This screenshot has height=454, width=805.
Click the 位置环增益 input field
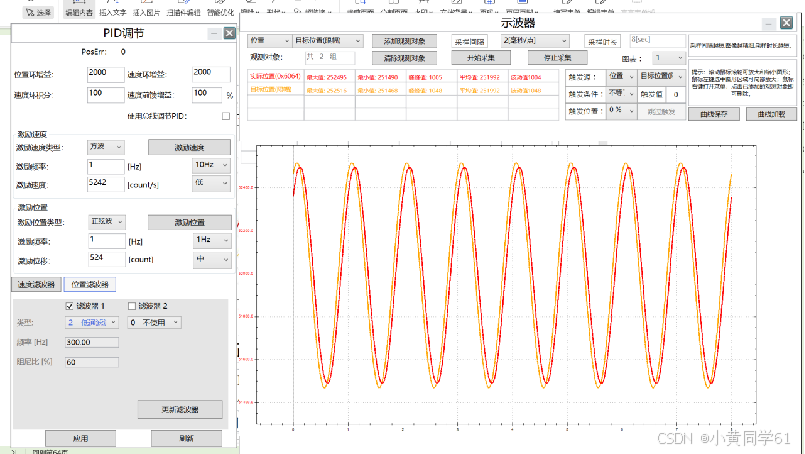[x=105, y=74]
